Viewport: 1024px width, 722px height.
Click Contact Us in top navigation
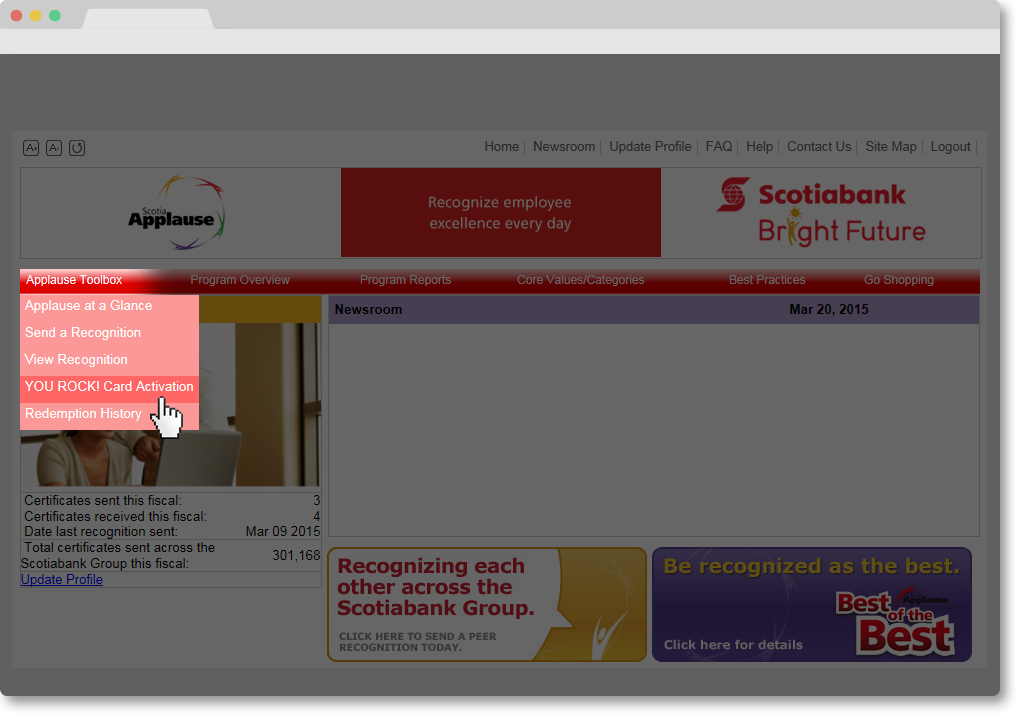pyautogui.click(x=818, y=146)
